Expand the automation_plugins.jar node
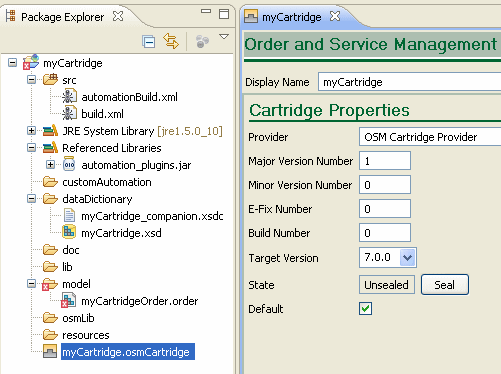Viewport: 501px width, 374px height. point(50,165)
